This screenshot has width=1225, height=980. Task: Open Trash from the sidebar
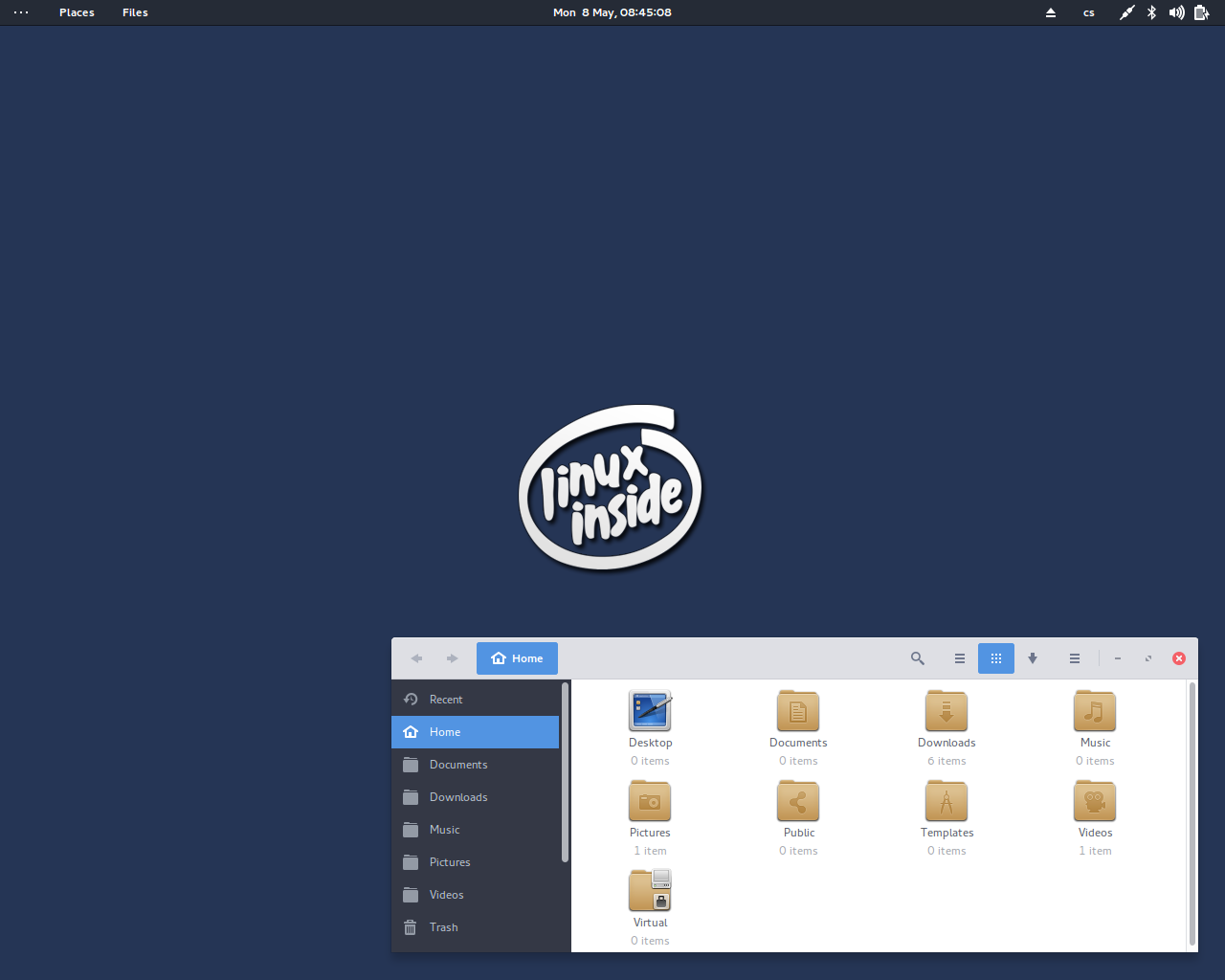click(475, 927)
